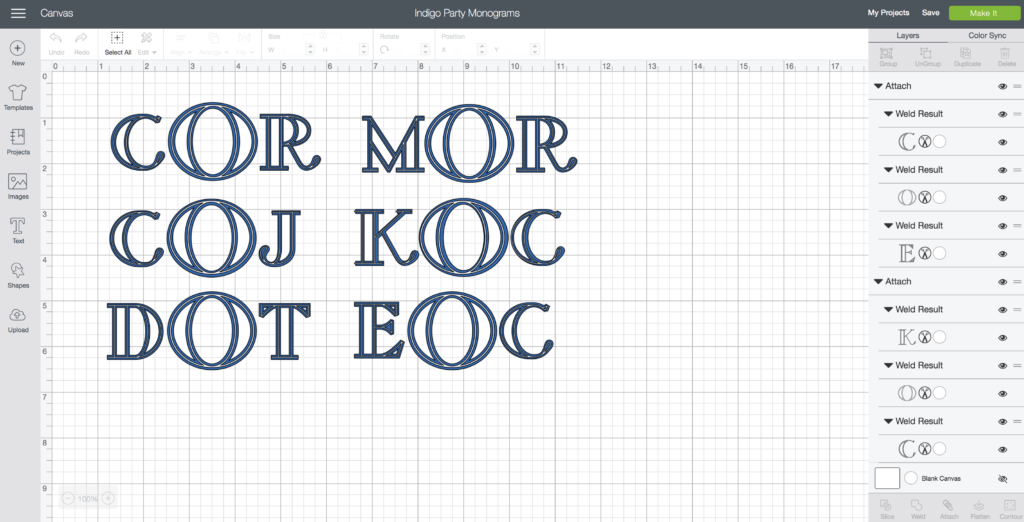Click the Duplicate icon
Viewport: 1024px width, 522px height.
tap(967, 54)
